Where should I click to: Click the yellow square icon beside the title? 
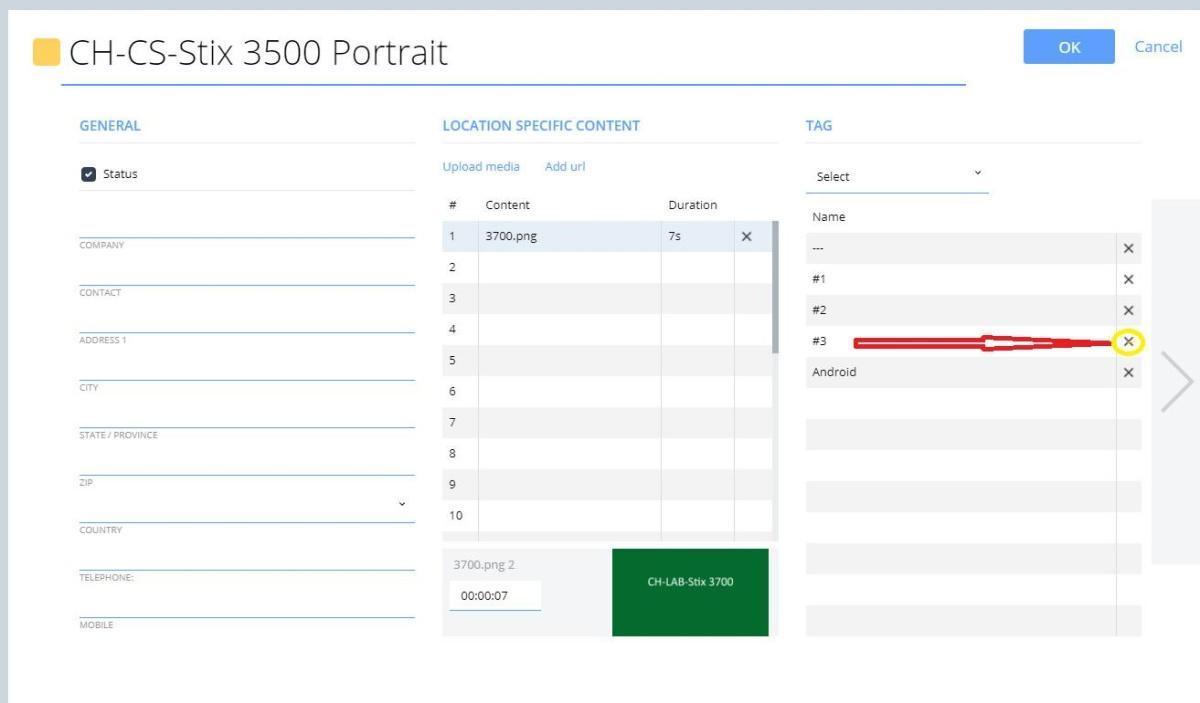[46, 52]
